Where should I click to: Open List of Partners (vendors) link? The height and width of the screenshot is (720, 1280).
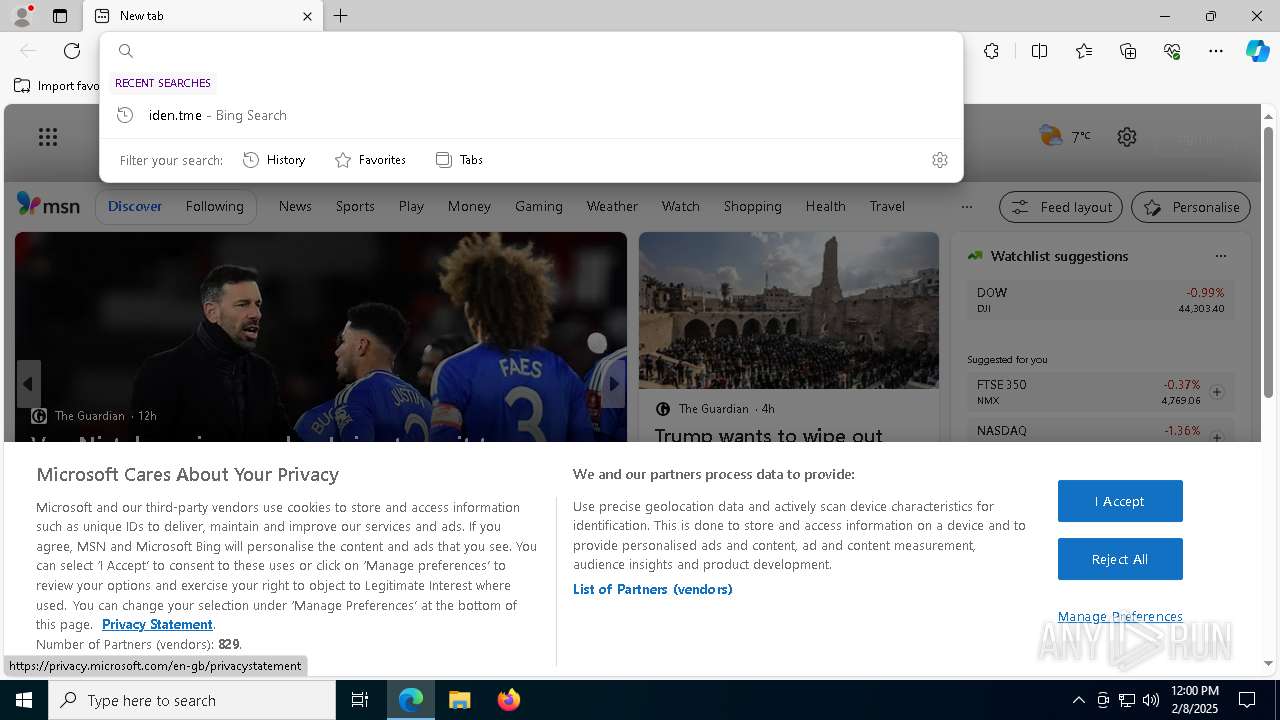653,589
